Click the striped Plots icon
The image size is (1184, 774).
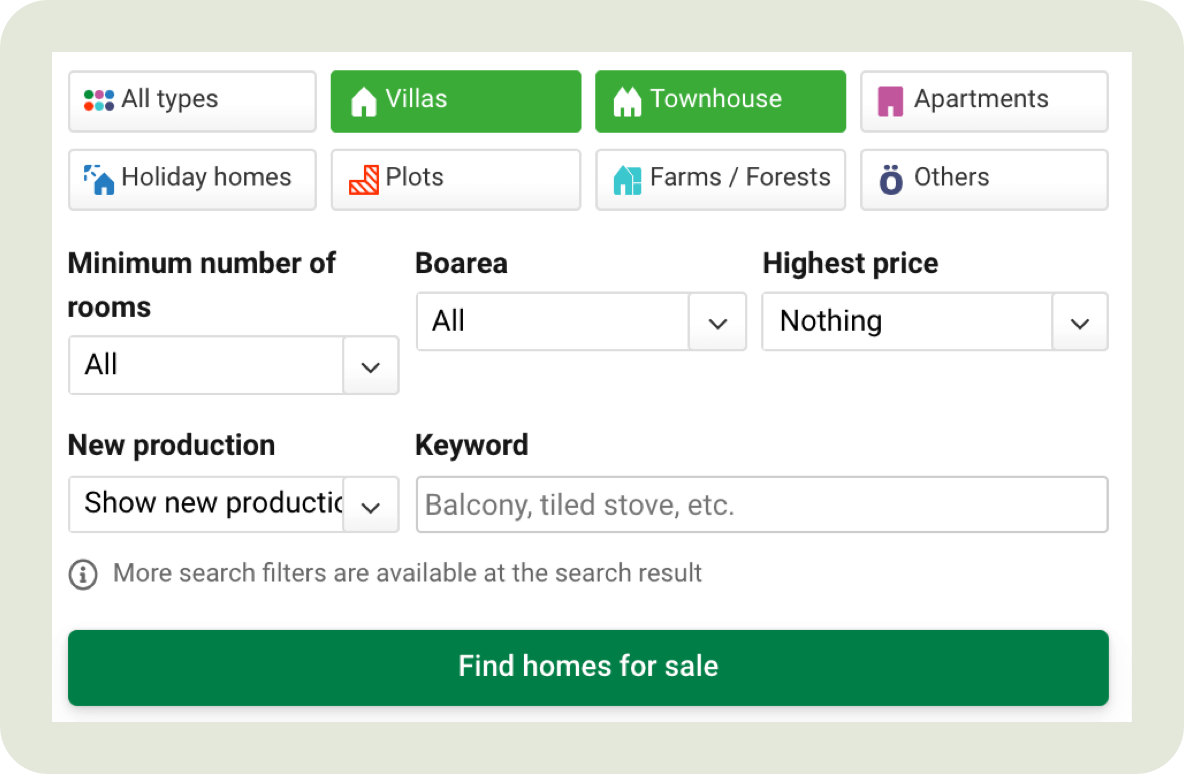point(366,178)
